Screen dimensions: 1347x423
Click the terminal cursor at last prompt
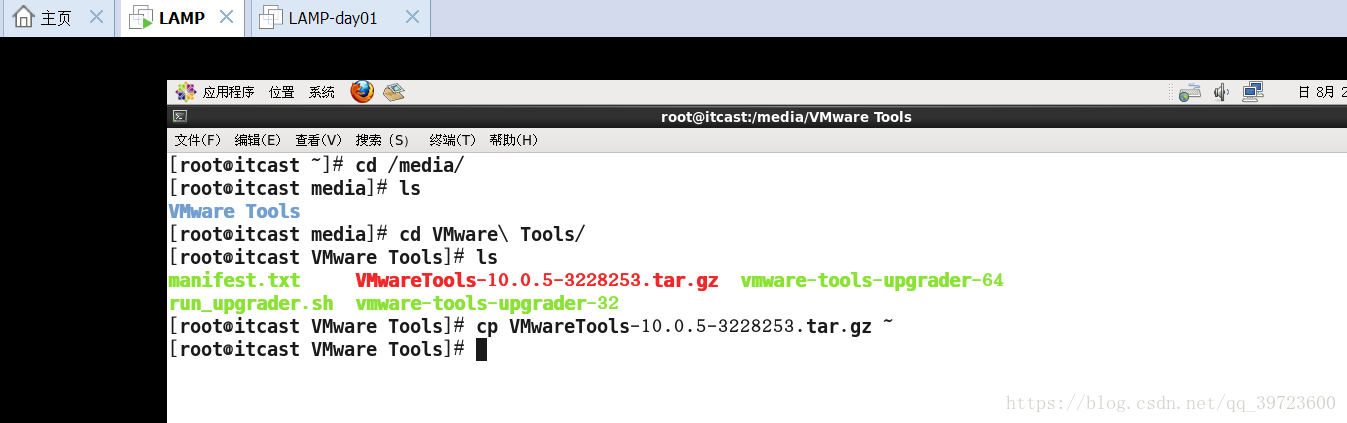point(481,349)
